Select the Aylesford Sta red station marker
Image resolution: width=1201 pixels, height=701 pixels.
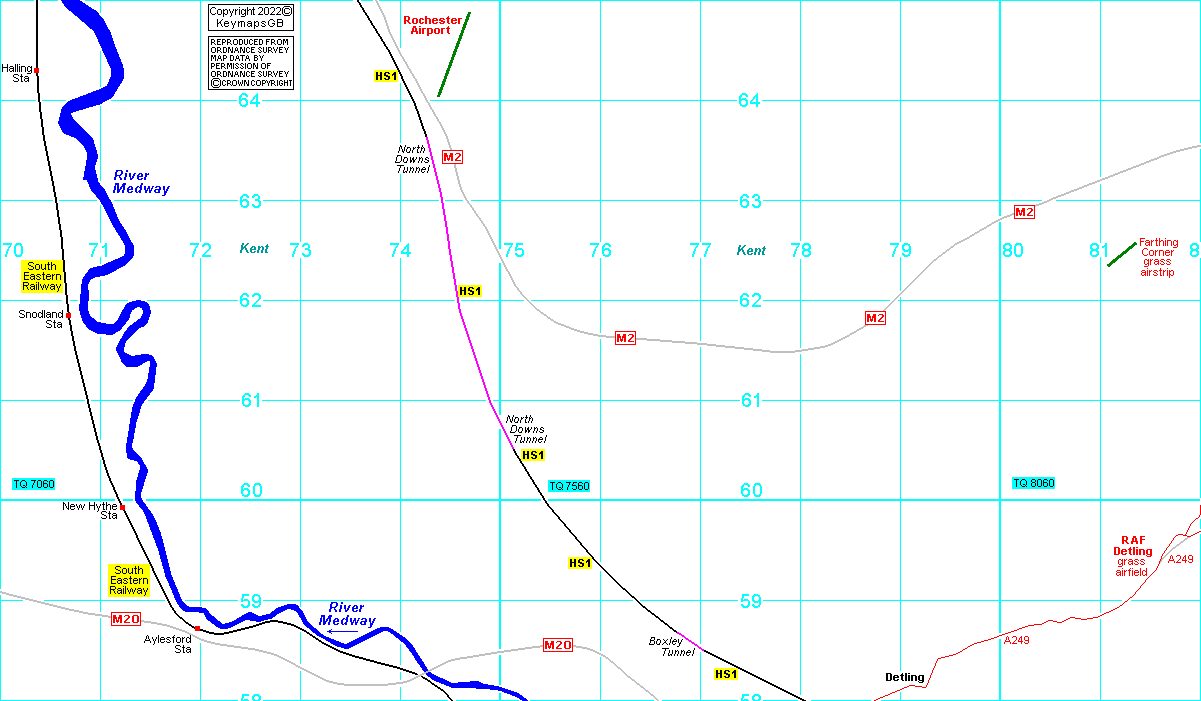point(198,628)
